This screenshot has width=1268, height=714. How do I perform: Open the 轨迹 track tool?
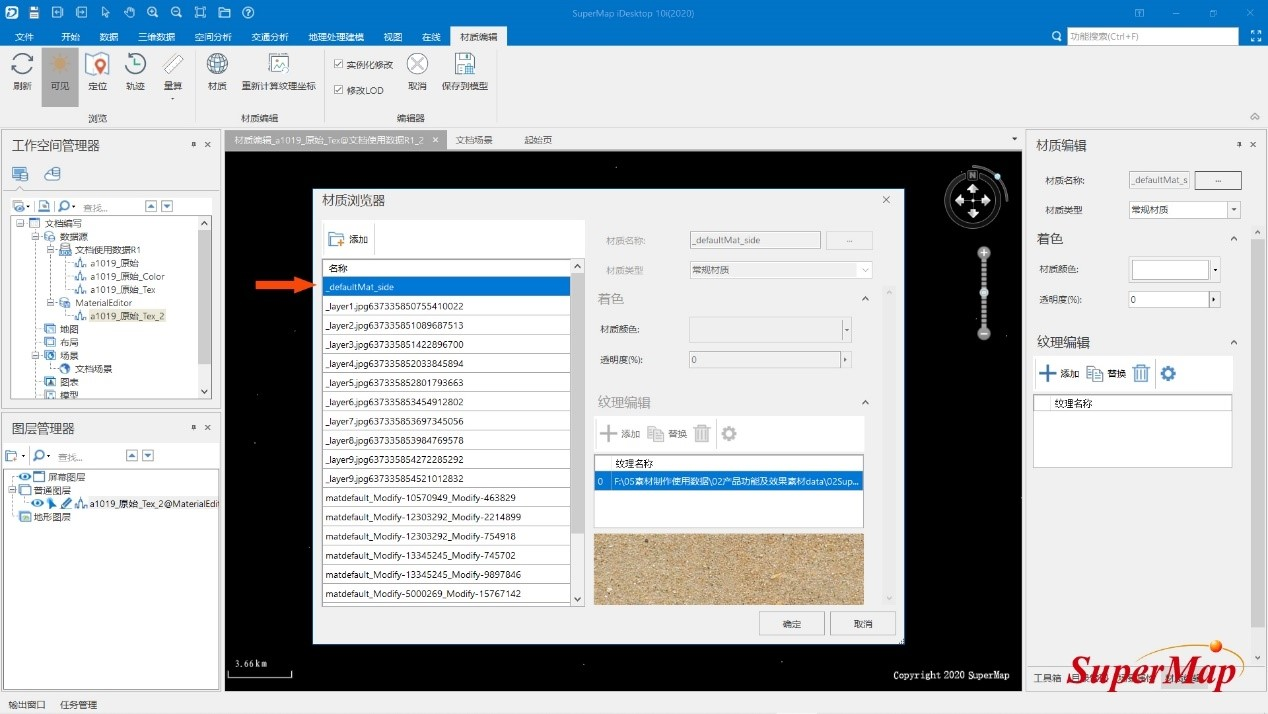pyautogui.click(x=135, y=65)
